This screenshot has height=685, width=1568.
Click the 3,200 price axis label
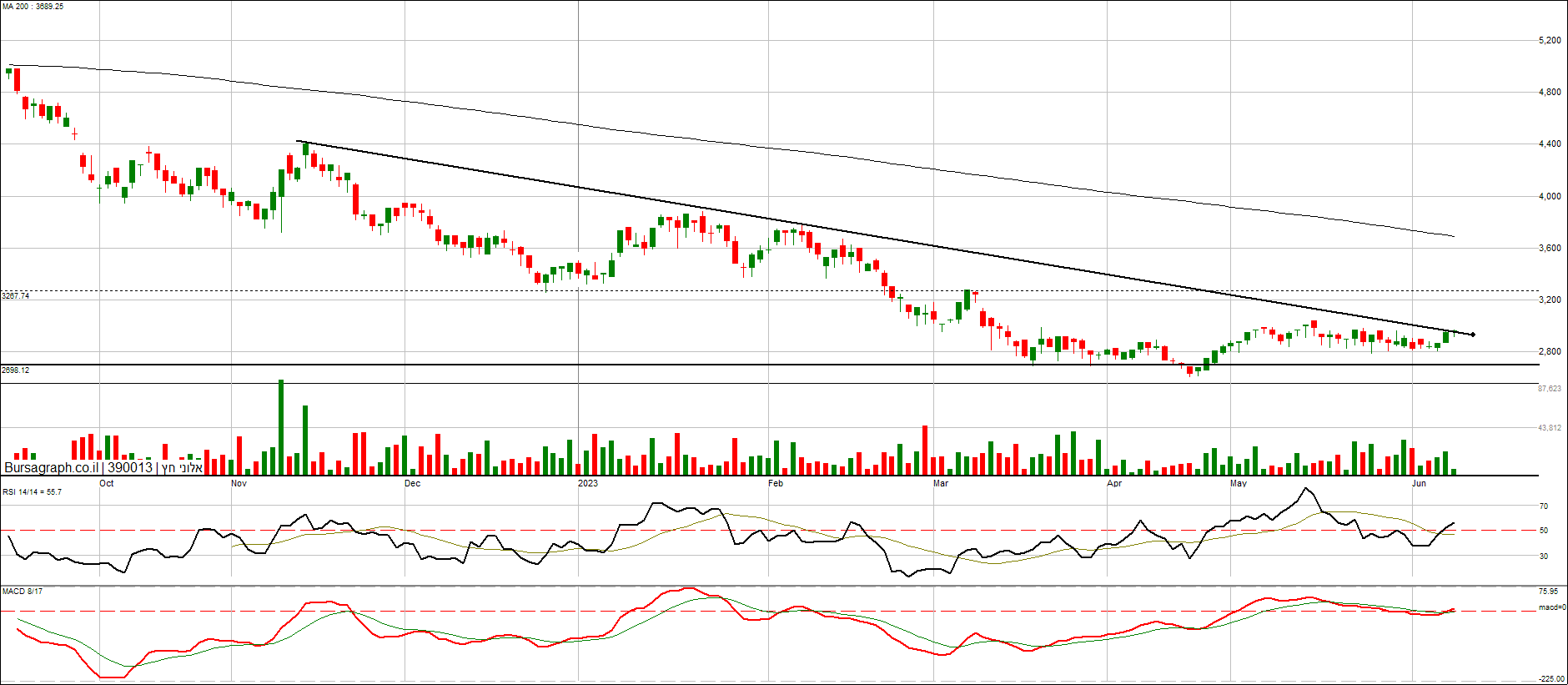[1550, 300]
